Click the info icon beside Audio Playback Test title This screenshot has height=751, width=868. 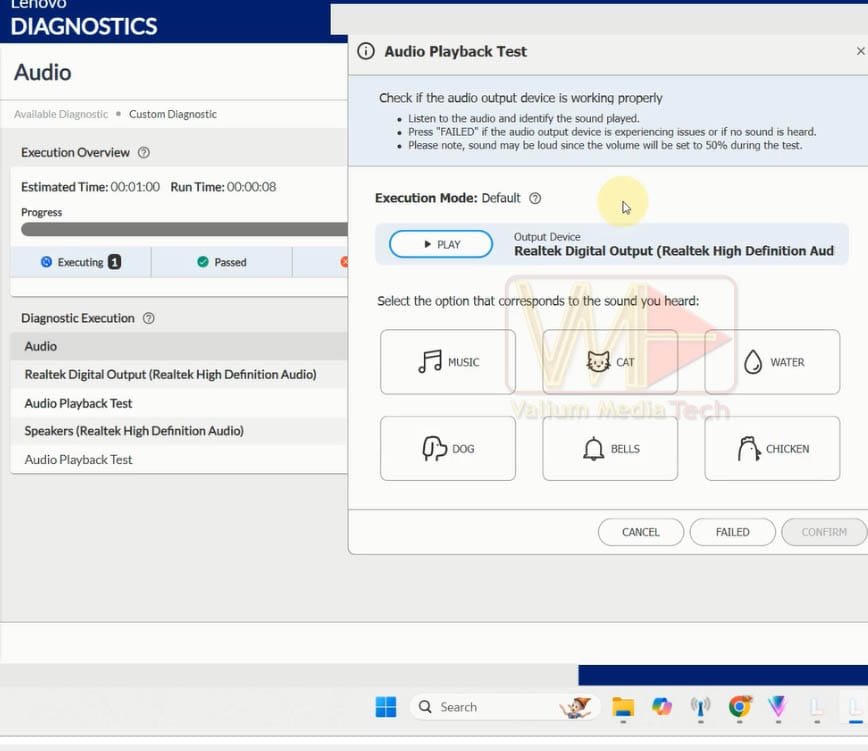point(366,51)
